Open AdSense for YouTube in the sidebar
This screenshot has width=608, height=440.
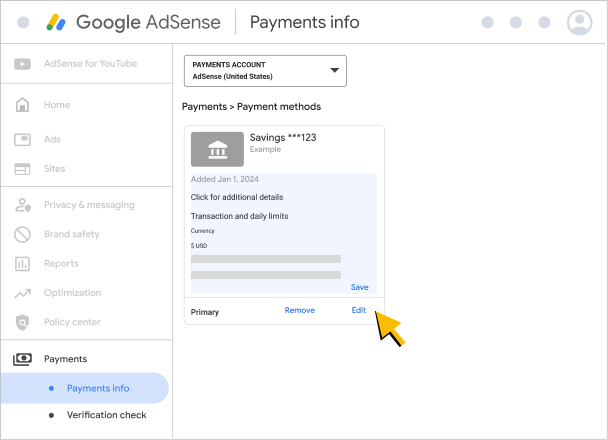90,64
